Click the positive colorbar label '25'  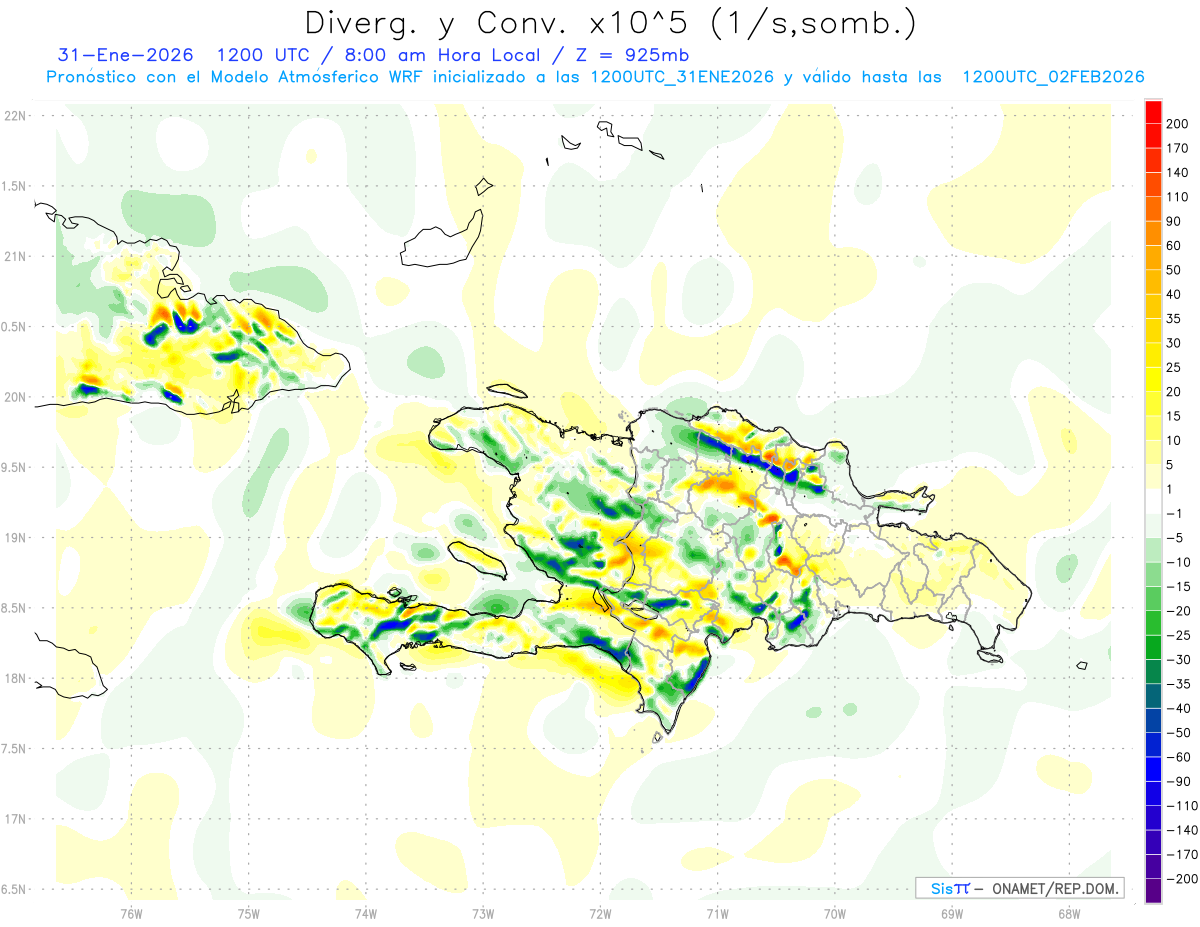point(1175,367)
